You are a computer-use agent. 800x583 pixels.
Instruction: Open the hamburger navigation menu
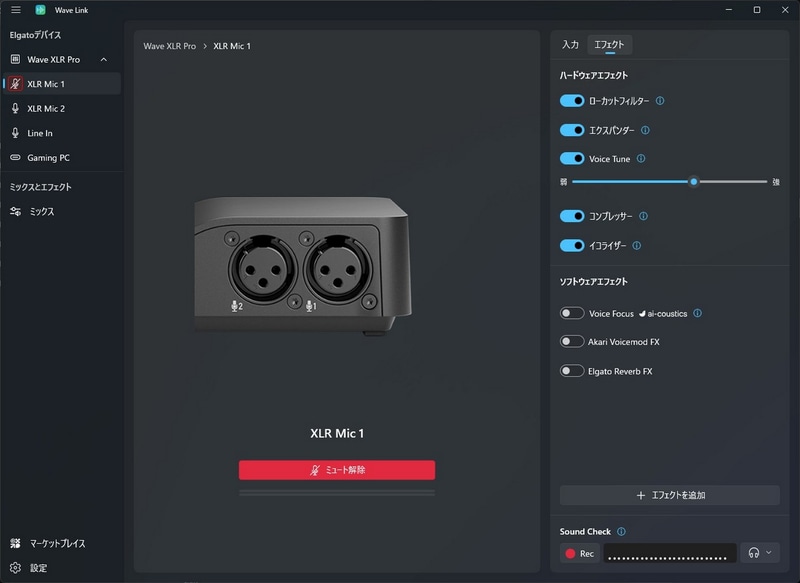tap(16, 10)
